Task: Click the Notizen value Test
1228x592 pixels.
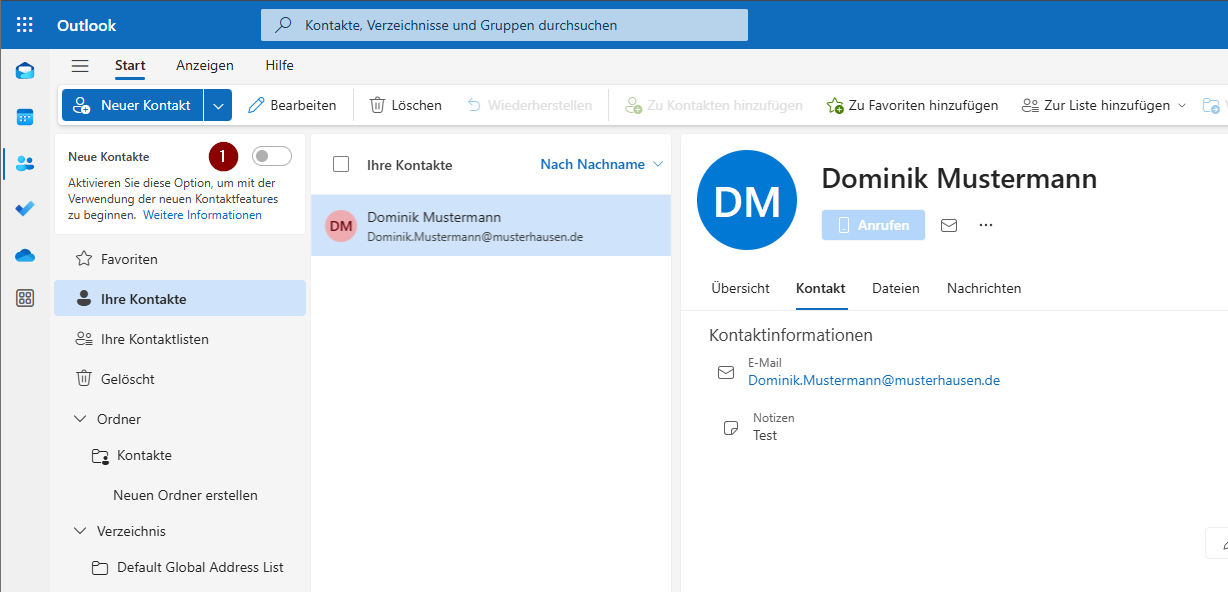Action: 765,435
